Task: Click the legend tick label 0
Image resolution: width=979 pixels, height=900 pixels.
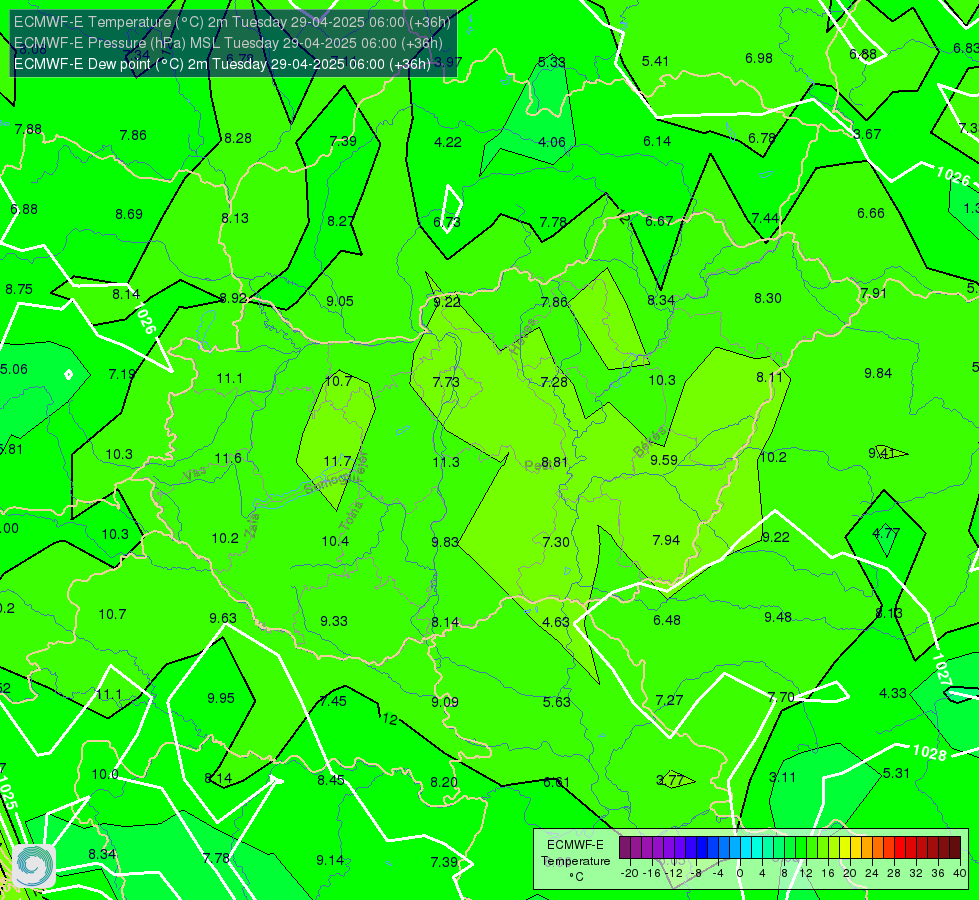Action: 740,873
